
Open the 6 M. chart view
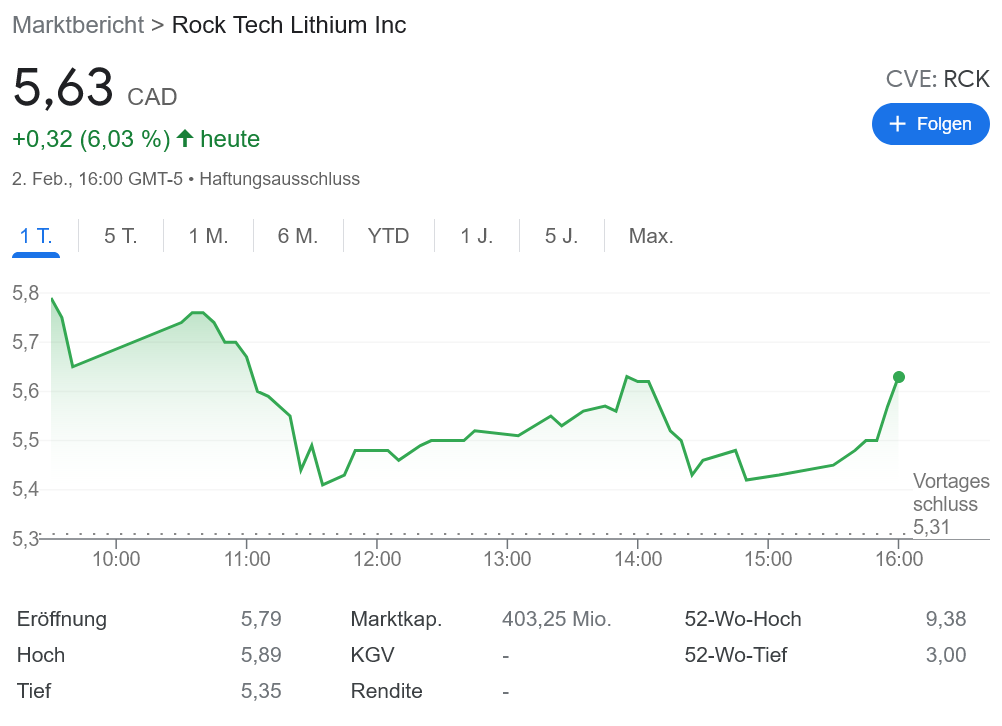tap(297, 236)
